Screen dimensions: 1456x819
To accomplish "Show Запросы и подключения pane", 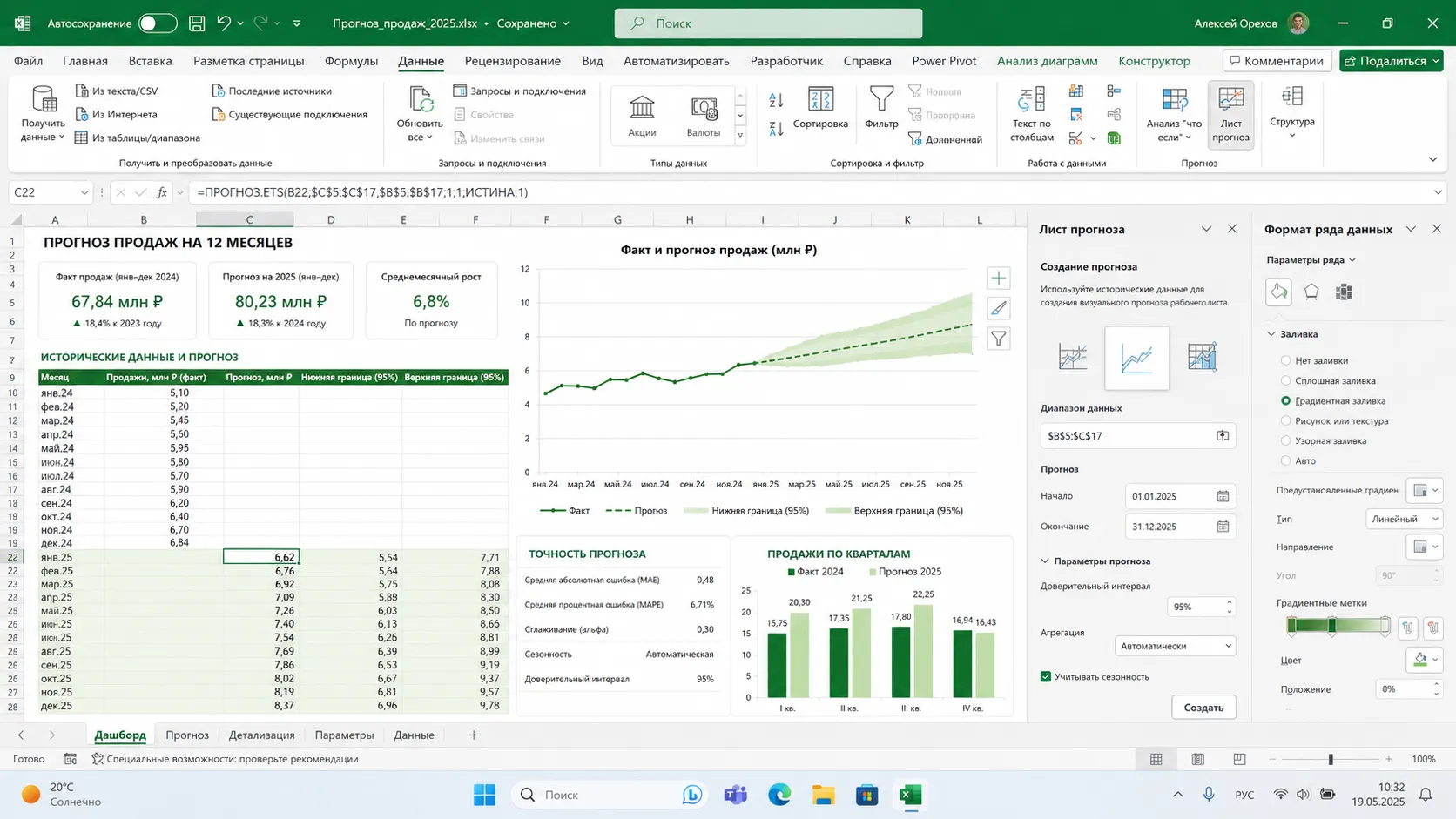I will (x=520, y=91).
